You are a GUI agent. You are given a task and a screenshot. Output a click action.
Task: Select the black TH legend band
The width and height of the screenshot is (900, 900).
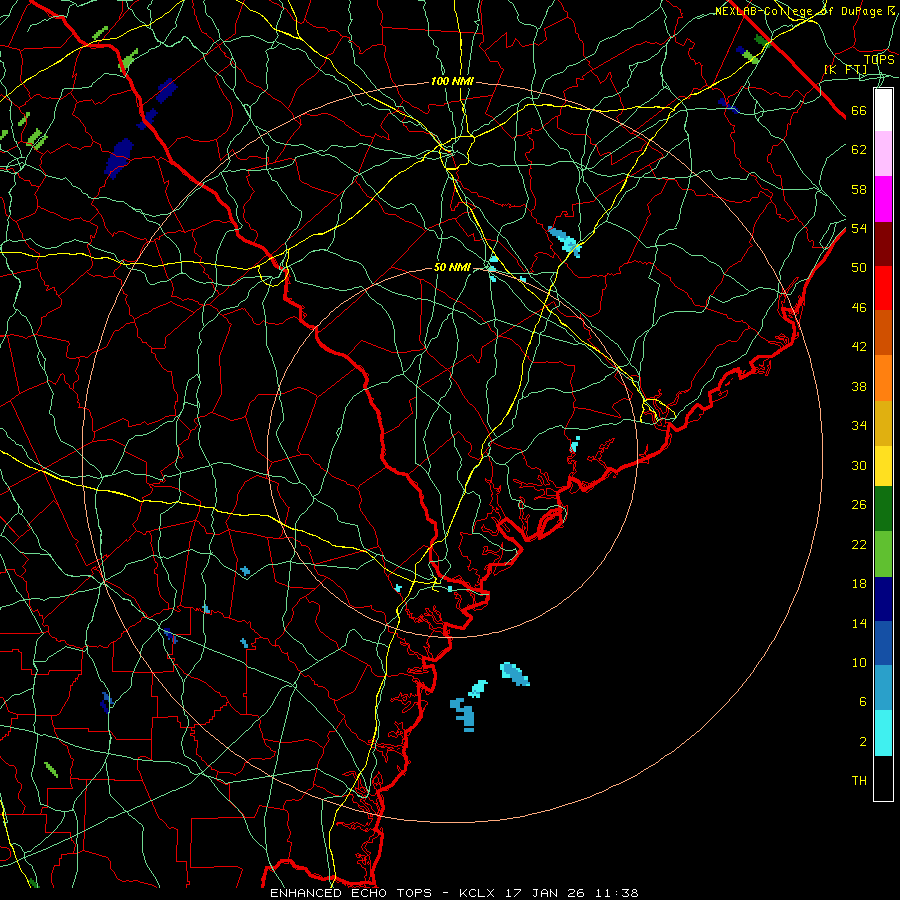883,778
